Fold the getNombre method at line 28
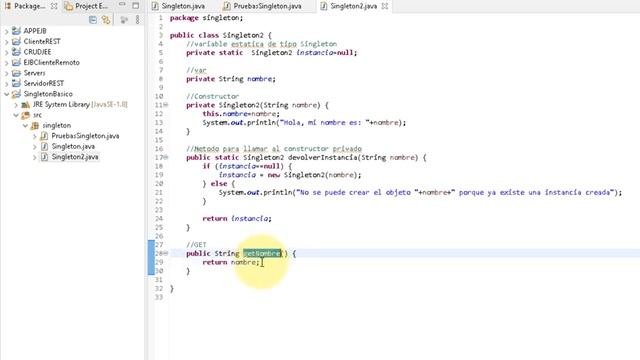Screen dimensions: 640x360 pos(166,253)
